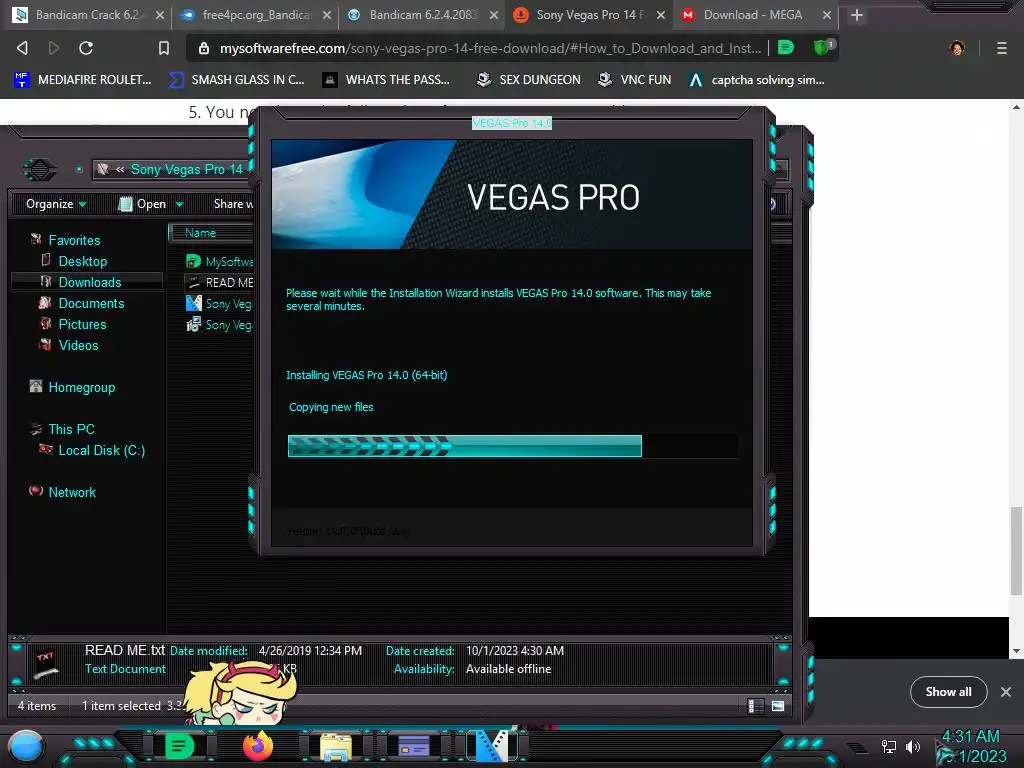
Task: Open the captcha solving sim... bookmark
Action: 757,80
